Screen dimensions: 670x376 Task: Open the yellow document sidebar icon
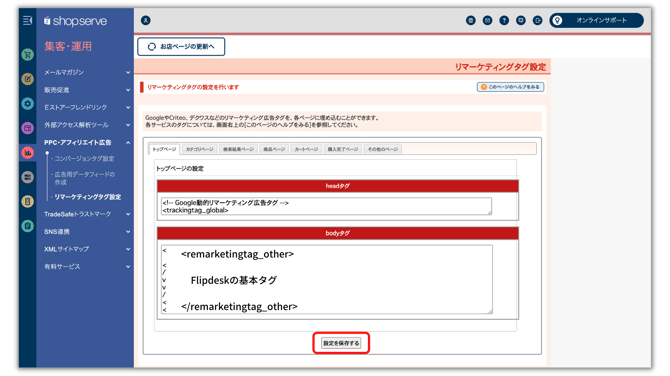pos(28,201)
